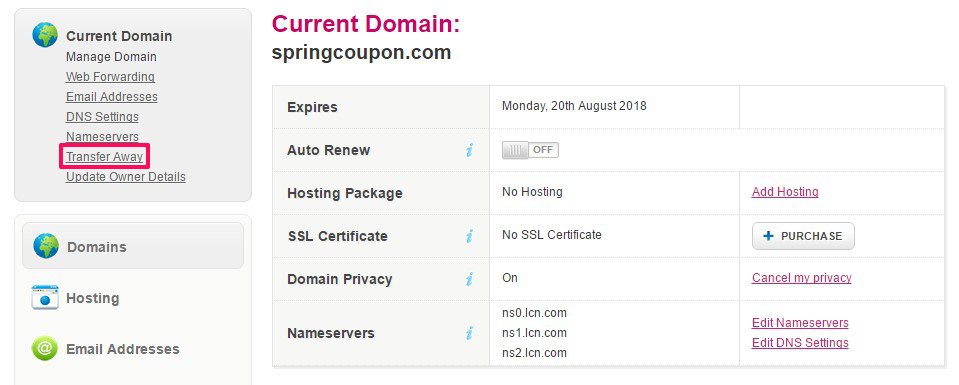
Task: Open the sidebar Email Addresses link under Current Domain
Action: pos(112,97)
